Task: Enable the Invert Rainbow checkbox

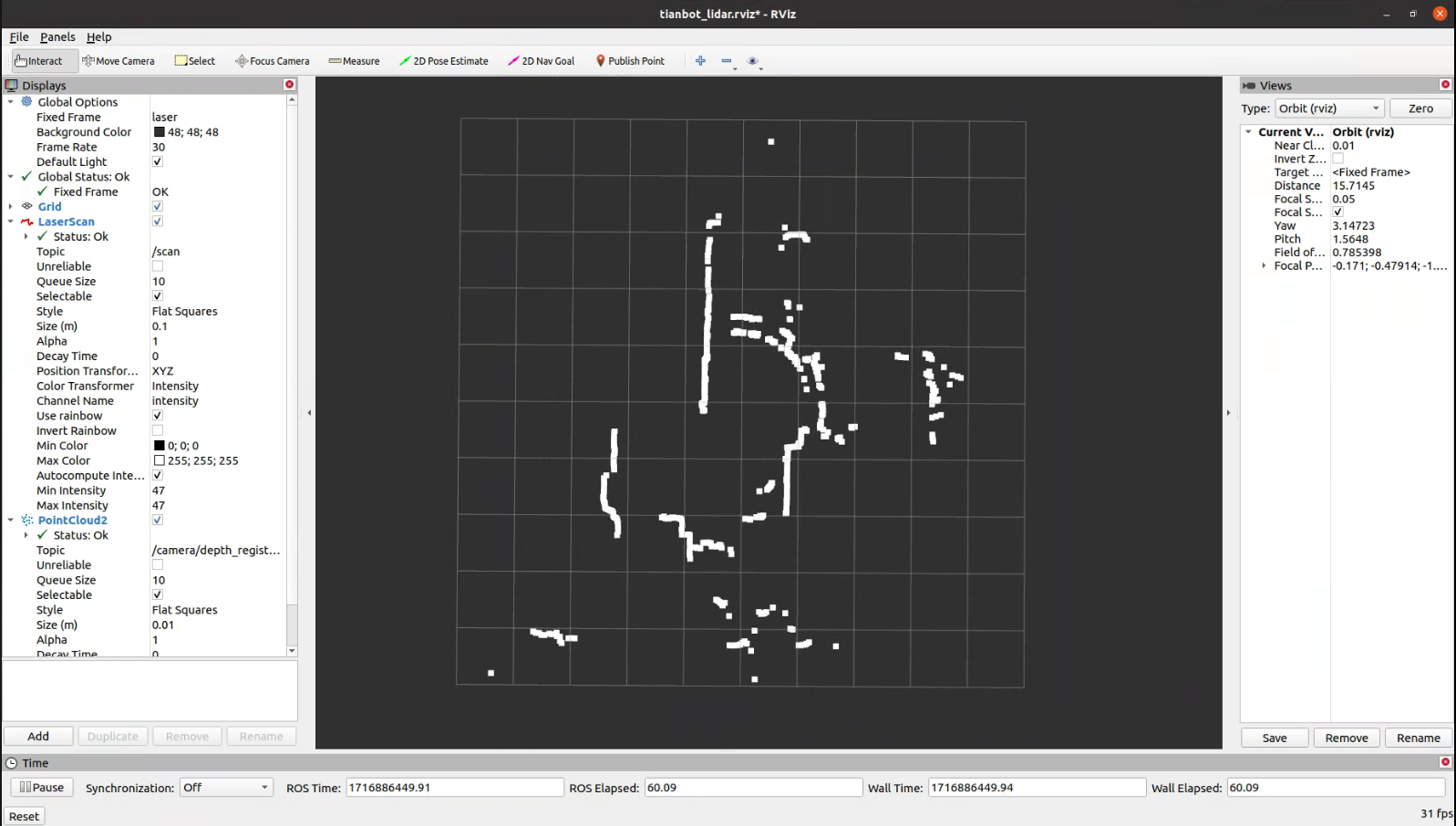Action: pos(158,430)
